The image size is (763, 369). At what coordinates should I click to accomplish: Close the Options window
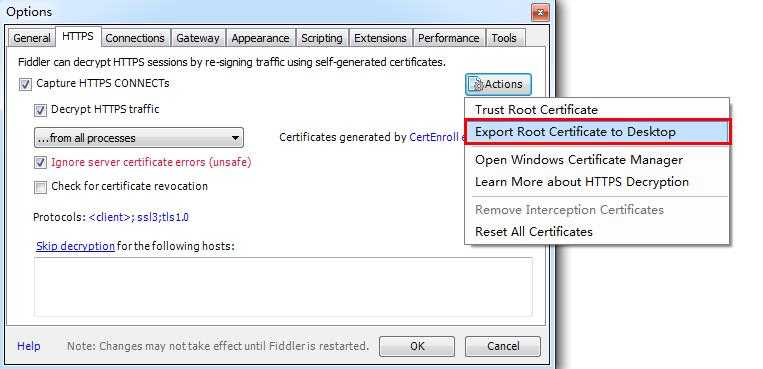pos(540,12)
